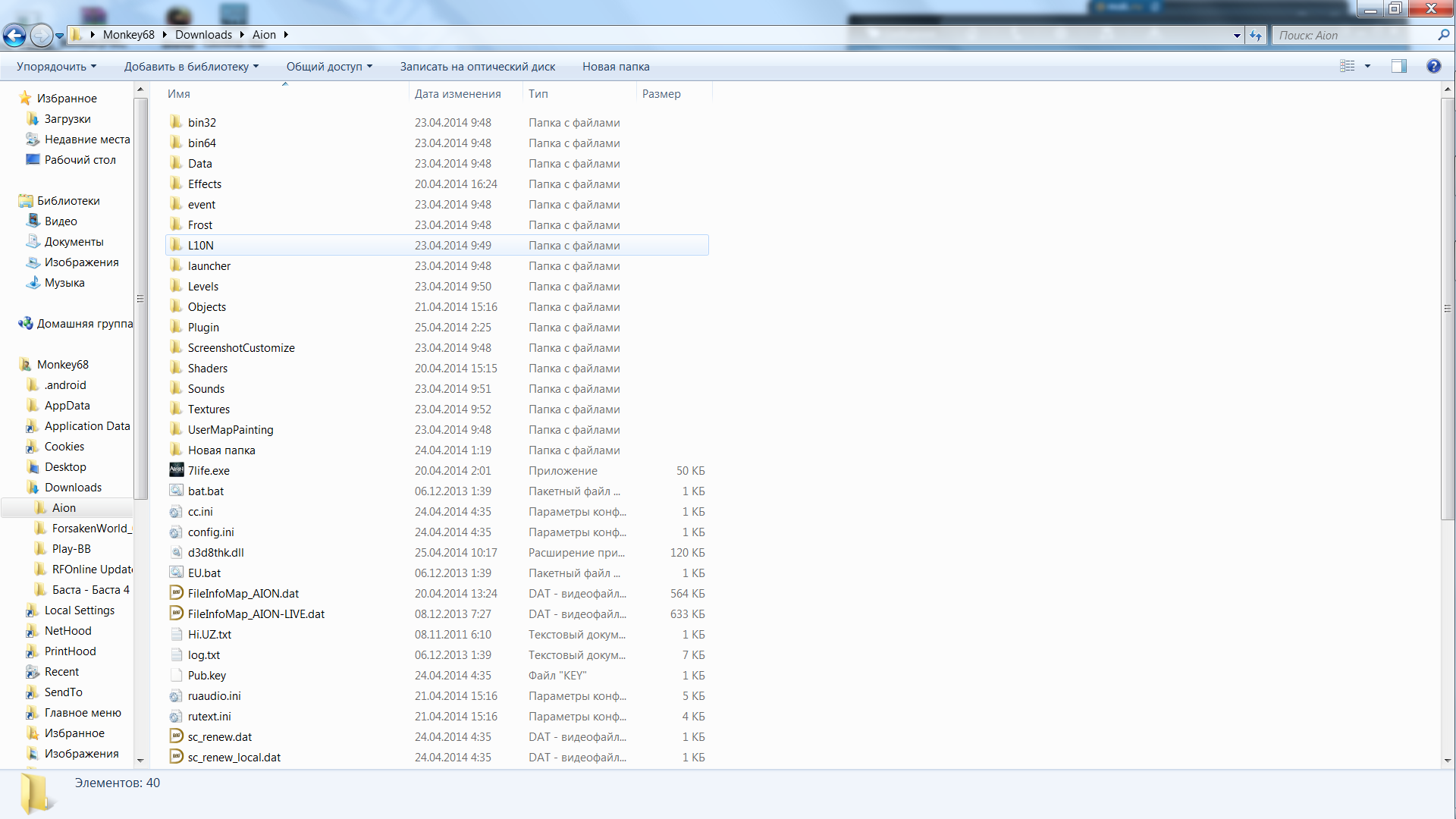
Task: Sort by the 'Имя' column header
Action: [x=287, y=94]
